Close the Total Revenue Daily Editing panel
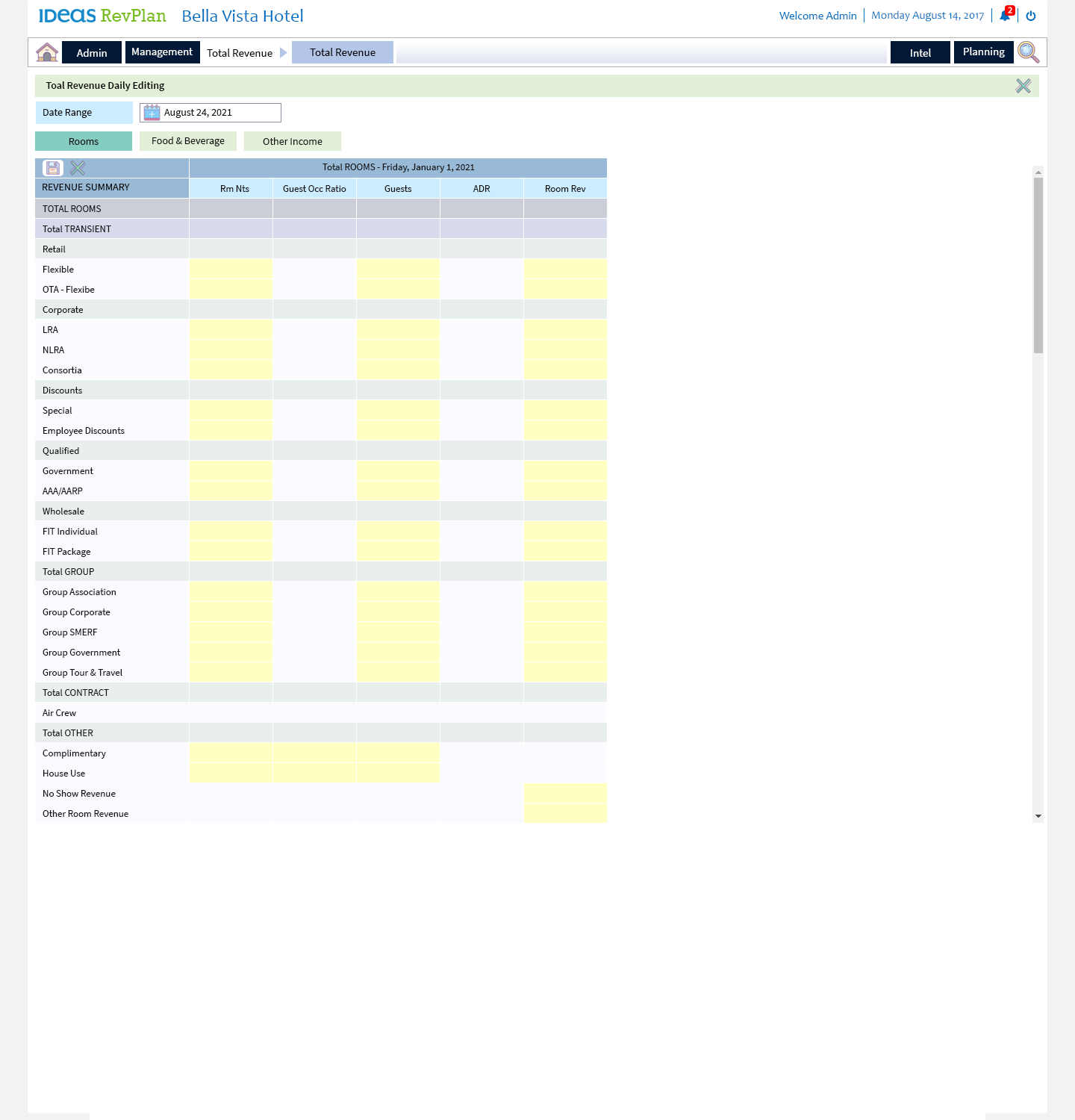1075x1120 pixels. tap(1023, 86)
